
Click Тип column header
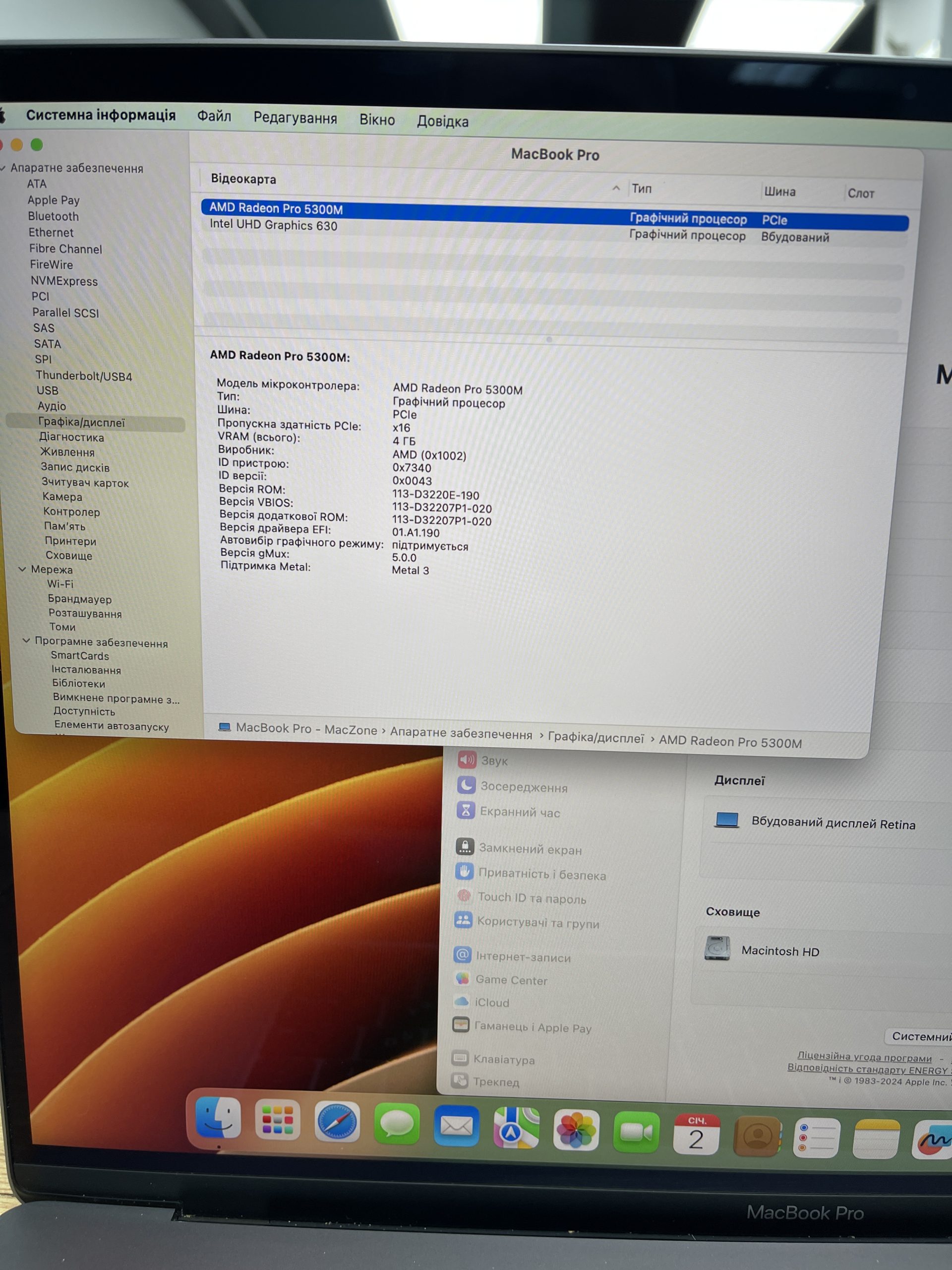pyautogui.click(x=642, y=189)
